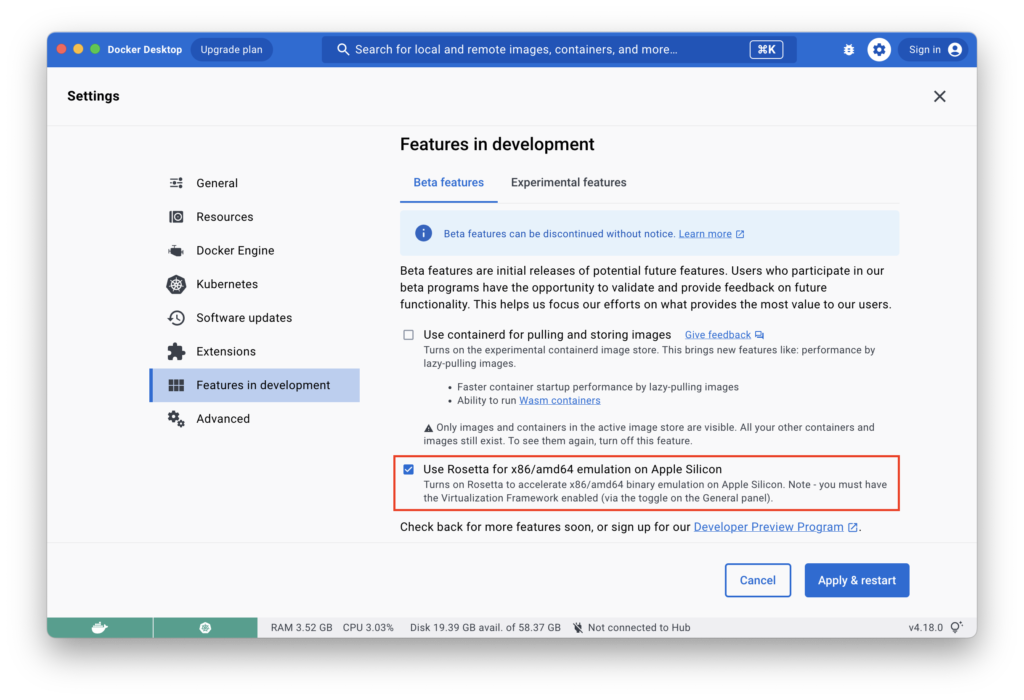Screen dimensions: 1024x700
Task: Click the Docker Desktop title text
Action: pos(144,50)
